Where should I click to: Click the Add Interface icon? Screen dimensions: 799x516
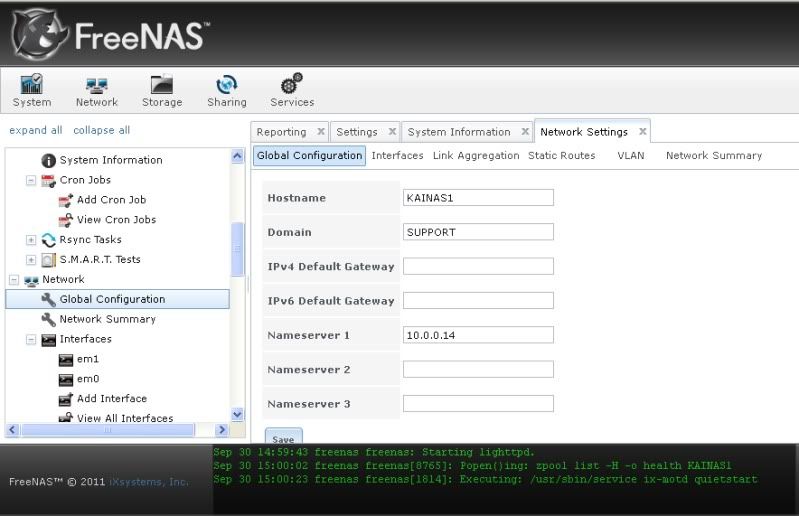[x=66, y=399]
